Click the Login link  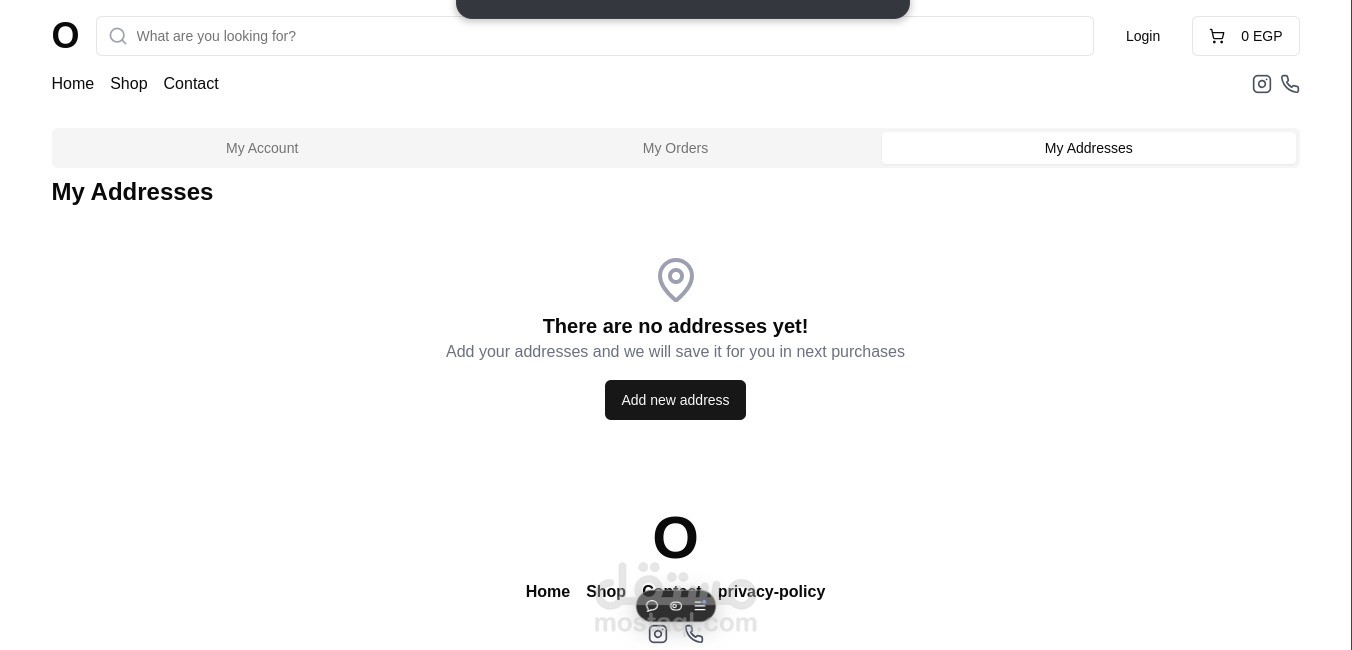pos(1143,36)
